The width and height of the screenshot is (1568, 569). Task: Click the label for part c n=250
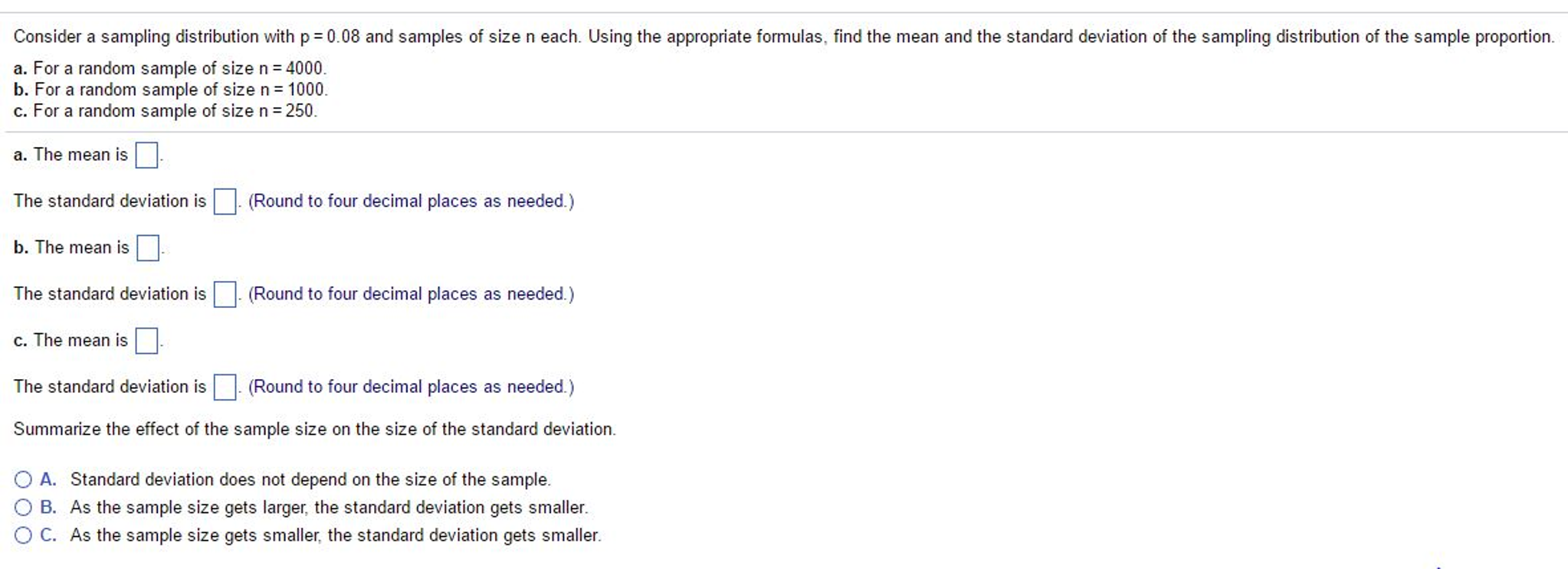click(165, 110)
